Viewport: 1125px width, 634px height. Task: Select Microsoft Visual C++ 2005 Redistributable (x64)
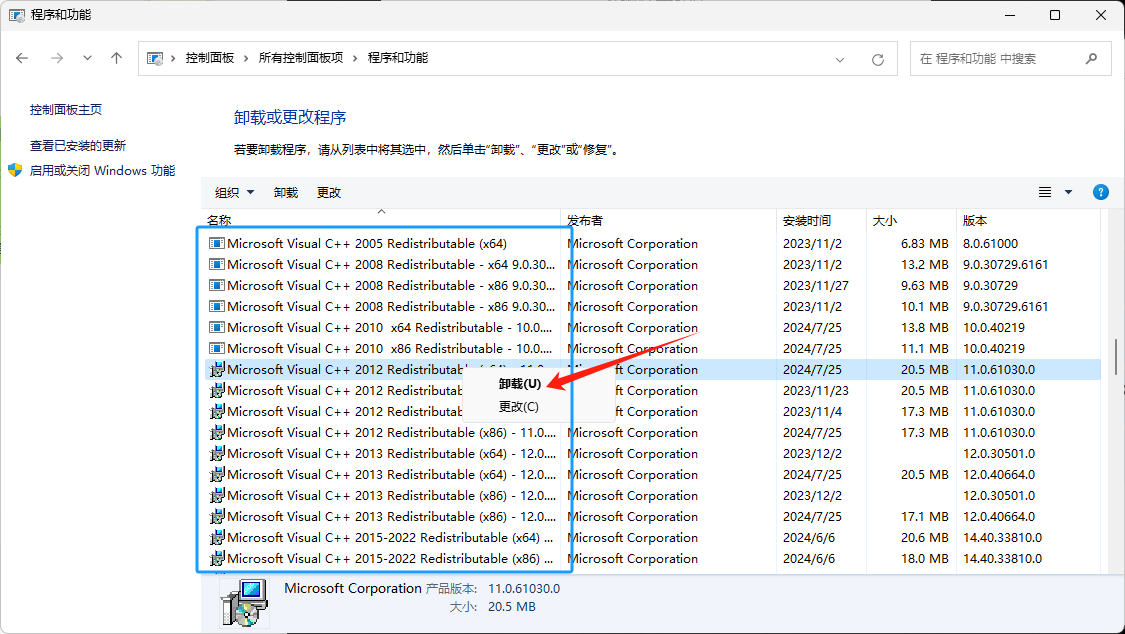(367, 243)
